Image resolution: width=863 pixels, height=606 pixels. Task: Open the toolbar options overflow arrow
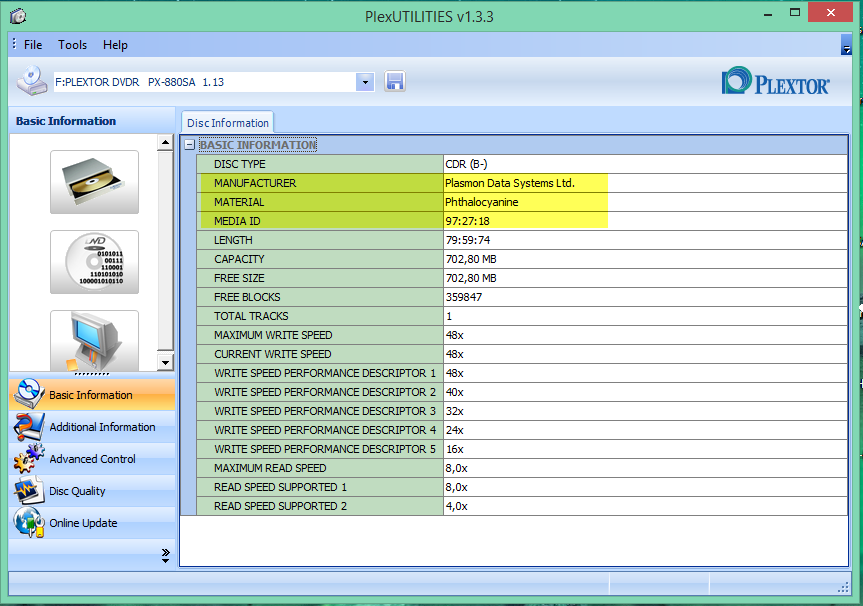click(846, 45)
